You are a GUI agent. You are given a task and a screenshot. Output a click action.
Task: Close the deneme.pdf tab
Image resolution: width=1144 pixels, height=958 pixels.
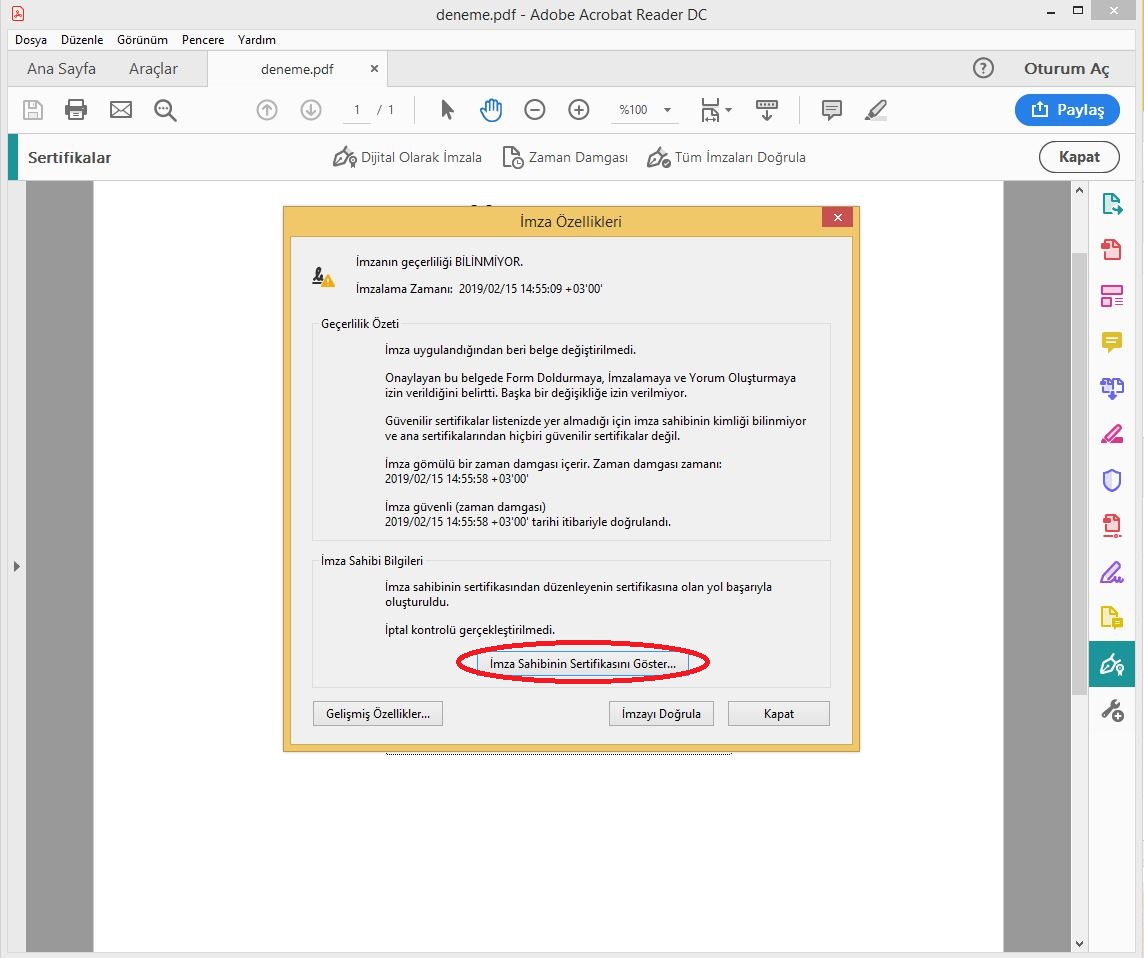coord(374,69)
